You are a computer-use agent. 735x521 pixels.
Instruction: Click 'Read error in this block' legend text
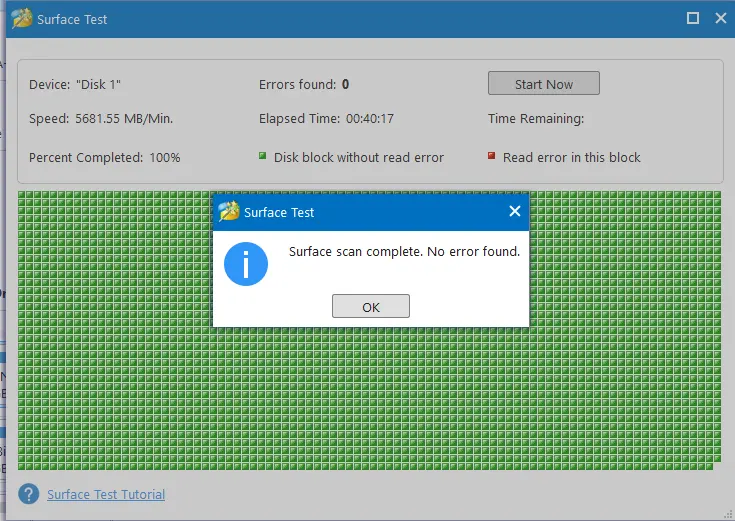pos(571,158)
